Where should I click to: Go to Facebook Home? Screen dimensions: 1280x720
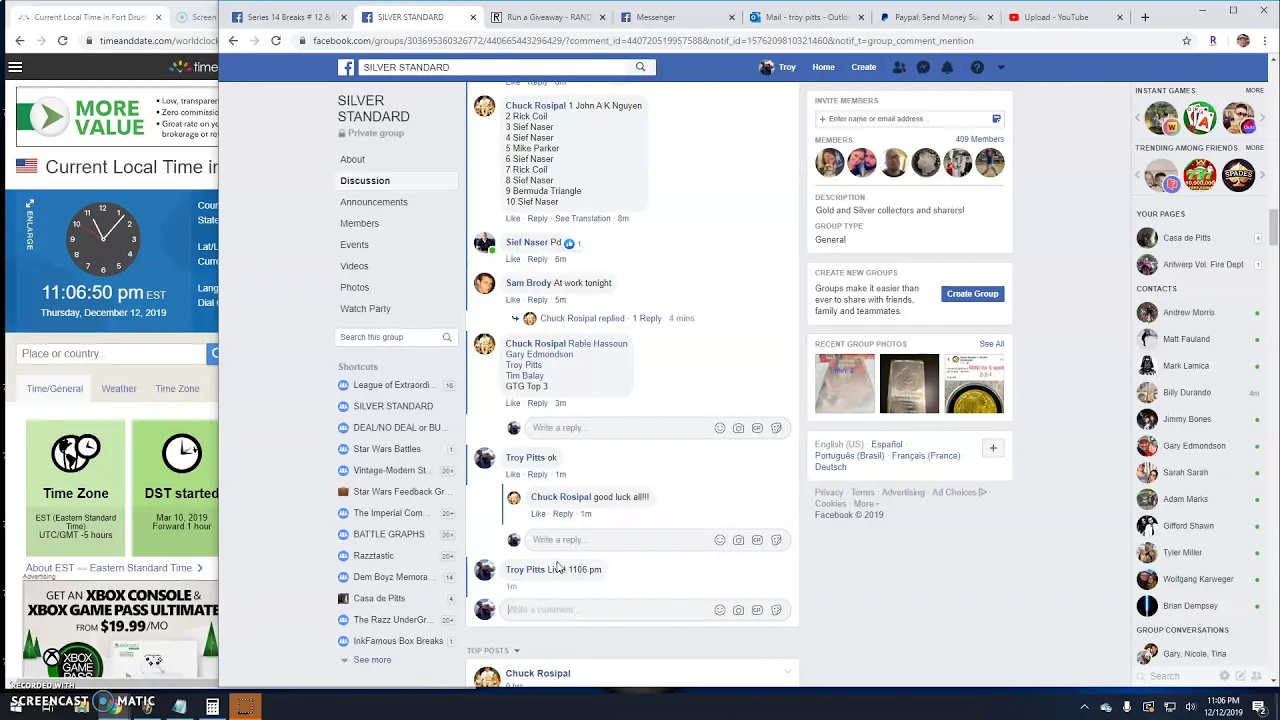tap(823, 67)
